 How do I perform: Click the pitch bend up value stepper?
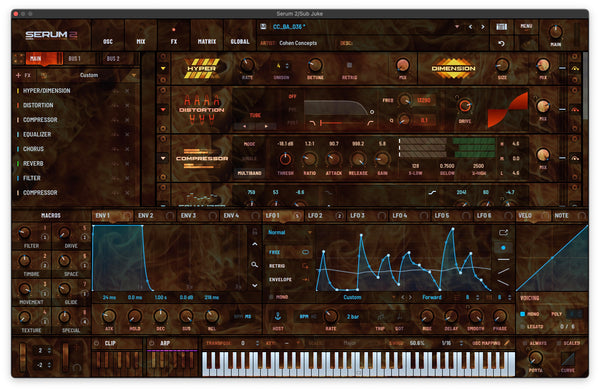click(49, 350)
